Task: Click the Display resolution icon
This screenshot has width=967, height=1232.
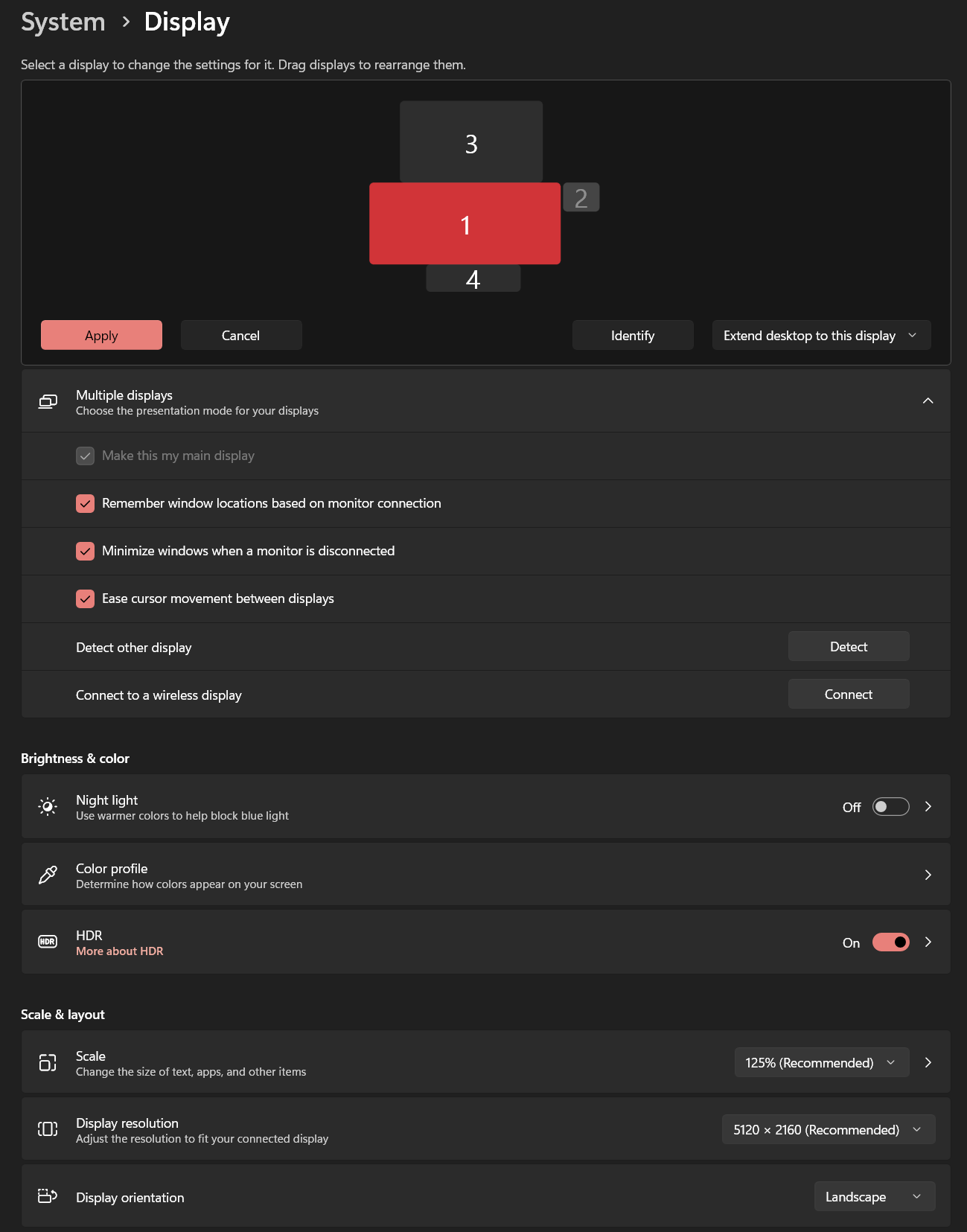Action: click(x=48, y=1129)
